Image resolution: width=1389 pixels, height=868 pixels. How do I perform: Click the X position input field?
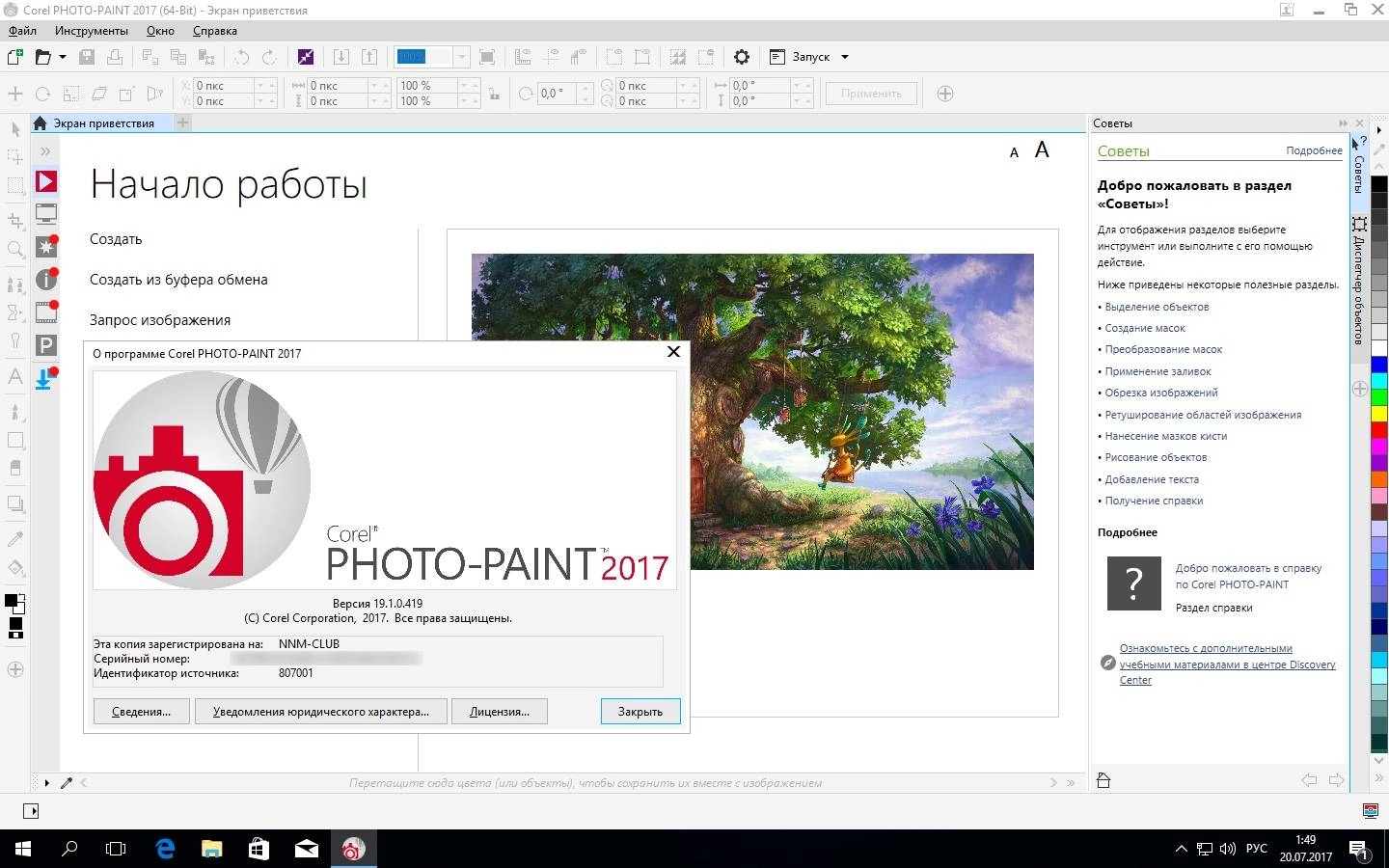(x=224, y=86)
